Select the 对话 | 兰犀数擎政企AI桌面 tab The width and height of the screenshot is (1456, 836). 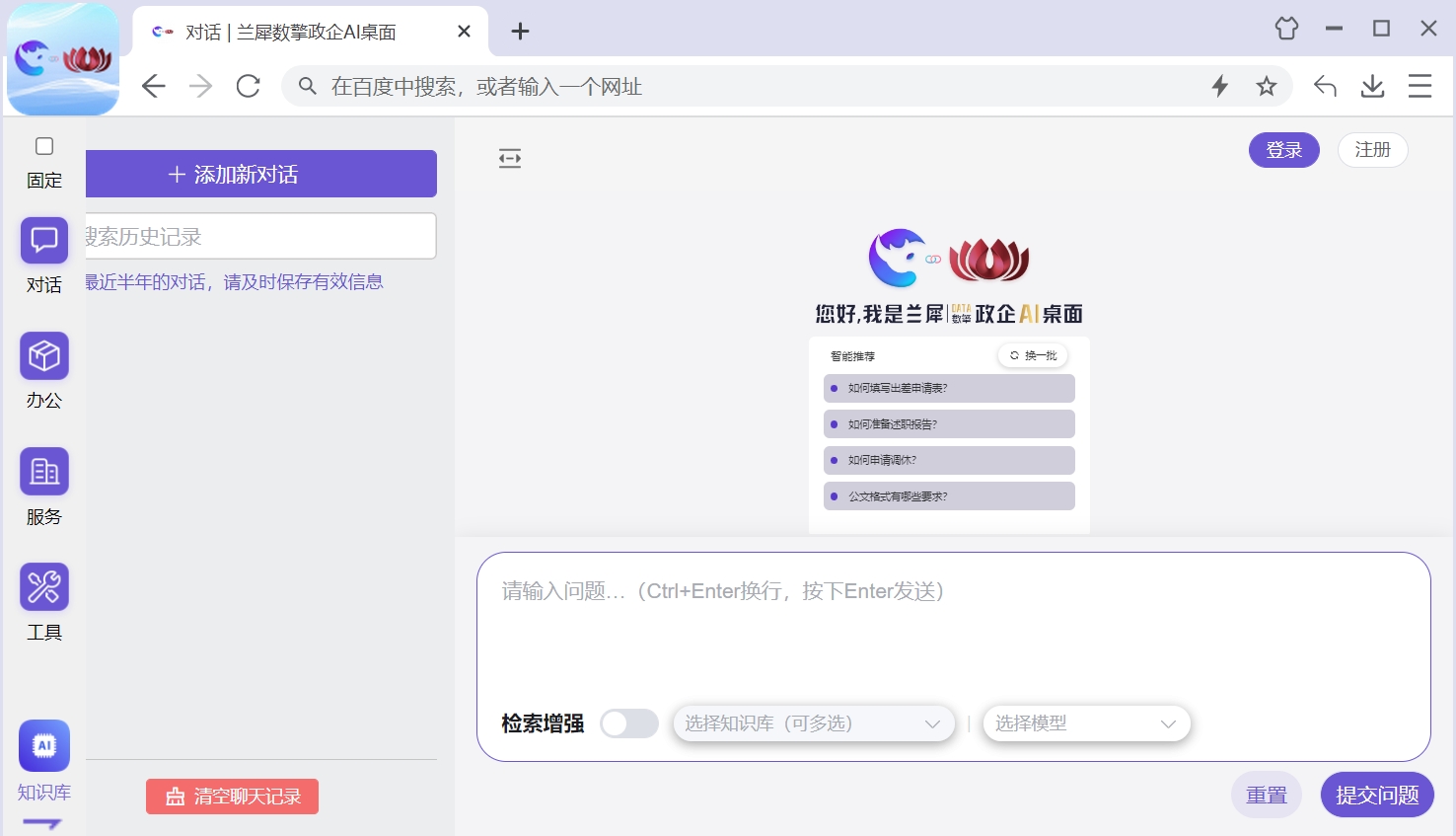(x=310, y=32)
